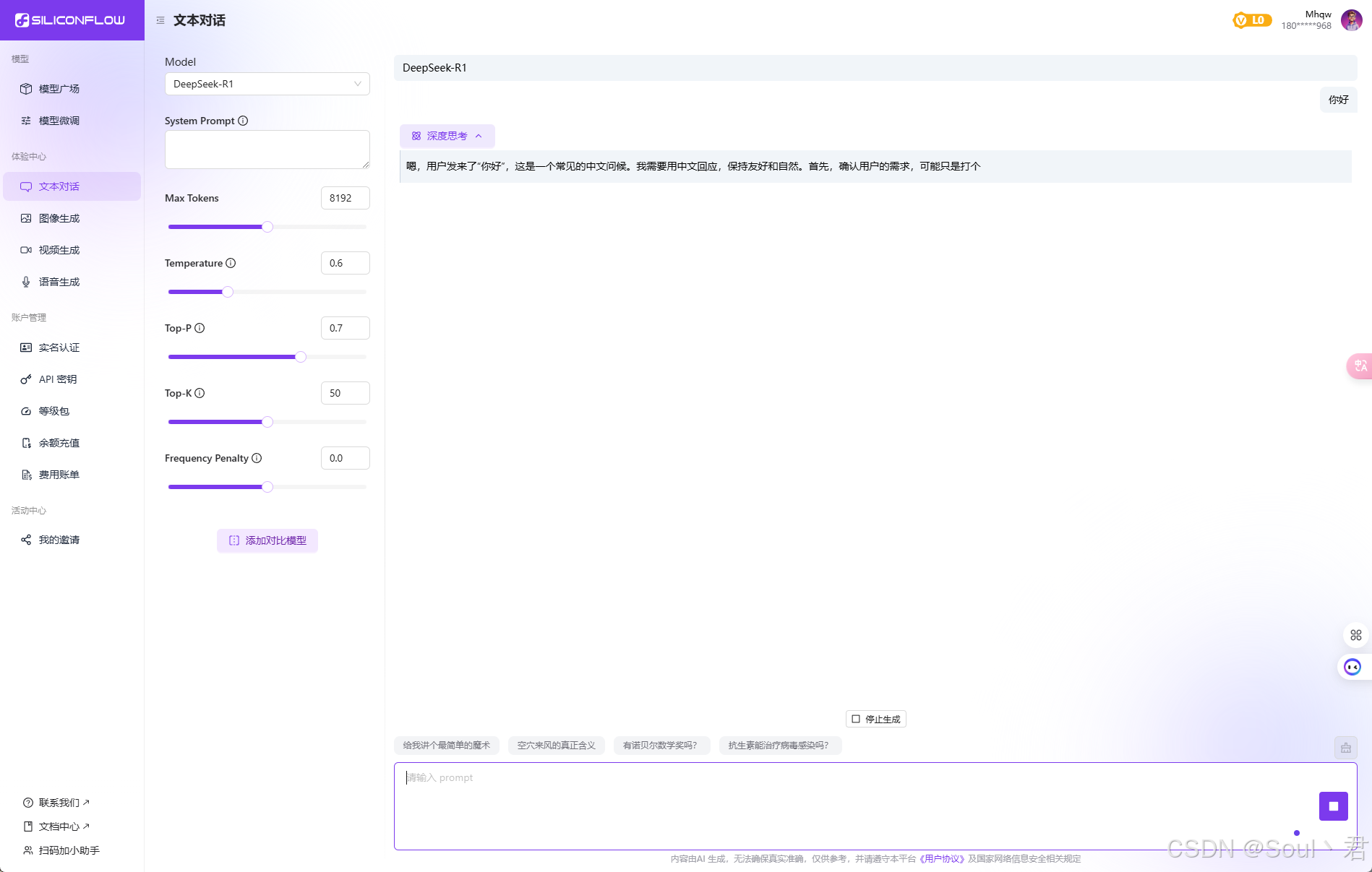Collapse sidebar with the menu toggle icon

coord(160,20)
